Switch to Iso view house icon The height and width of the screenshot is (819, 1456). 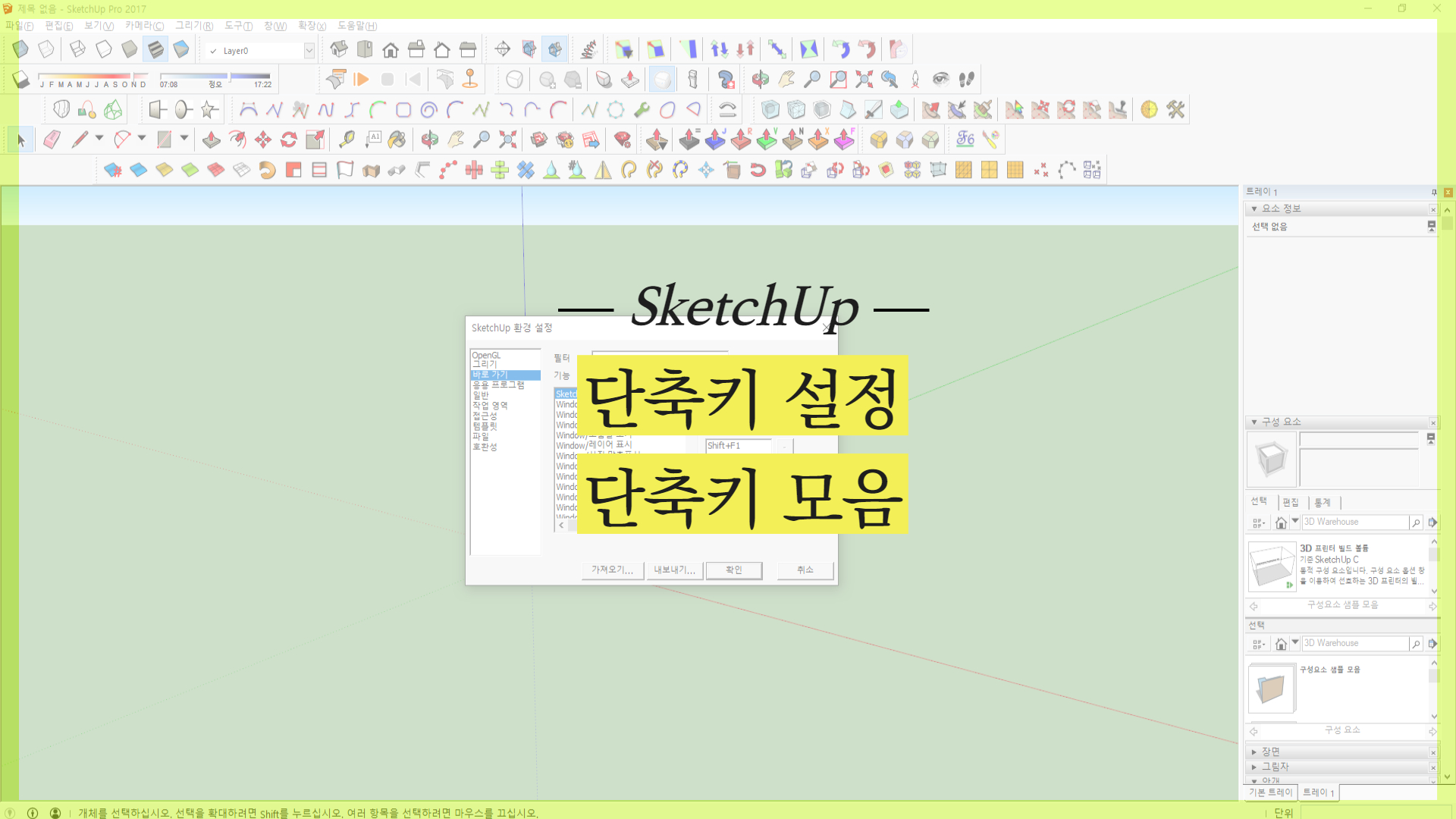point(339,50)
